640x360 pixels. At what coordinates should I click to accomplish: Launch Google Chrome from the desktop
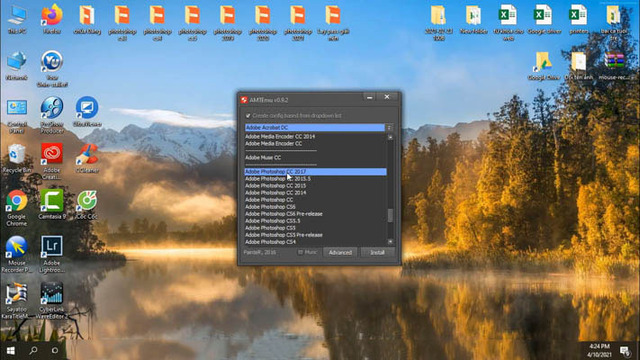[x=17, y=208]
